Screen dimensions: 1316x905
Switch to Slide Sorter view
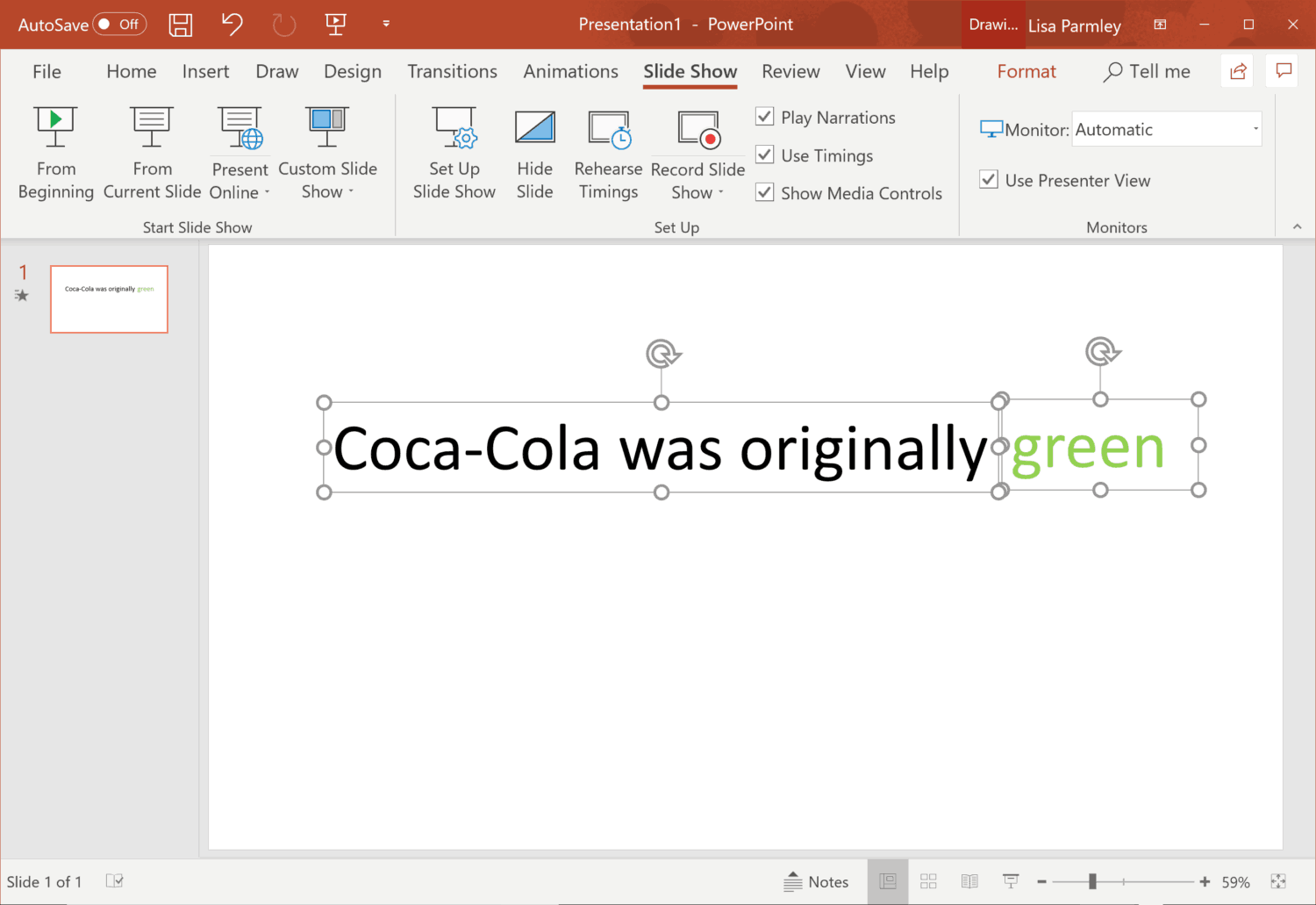tap(928, 881)
